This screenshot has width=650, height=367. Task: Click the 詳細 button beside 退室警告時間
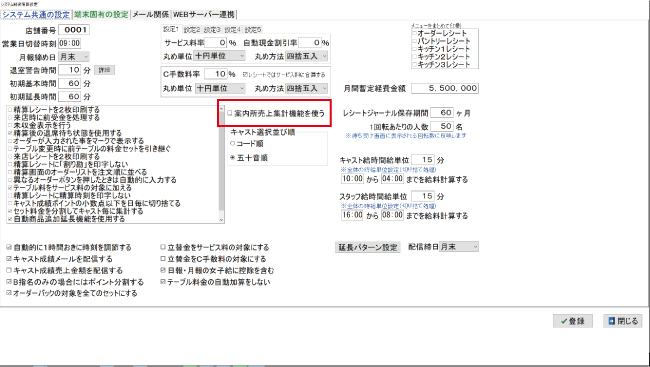104,70
